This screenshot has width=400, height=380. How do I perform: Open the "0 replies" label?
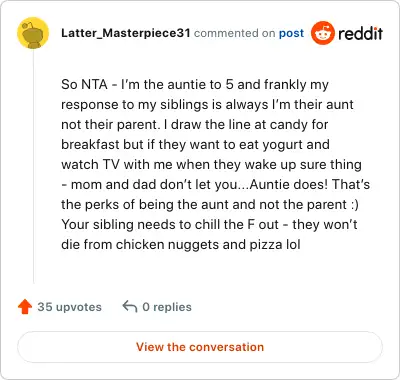click(167, 307)
